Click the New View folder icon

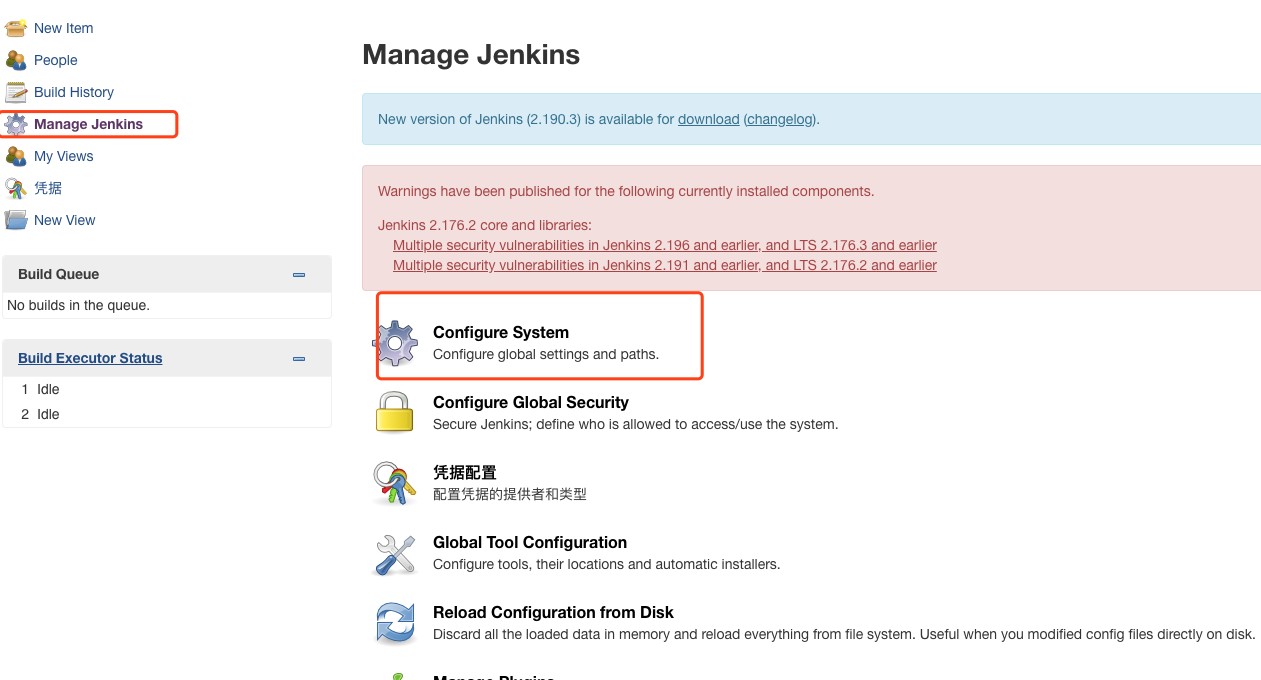tap(16, 220)
